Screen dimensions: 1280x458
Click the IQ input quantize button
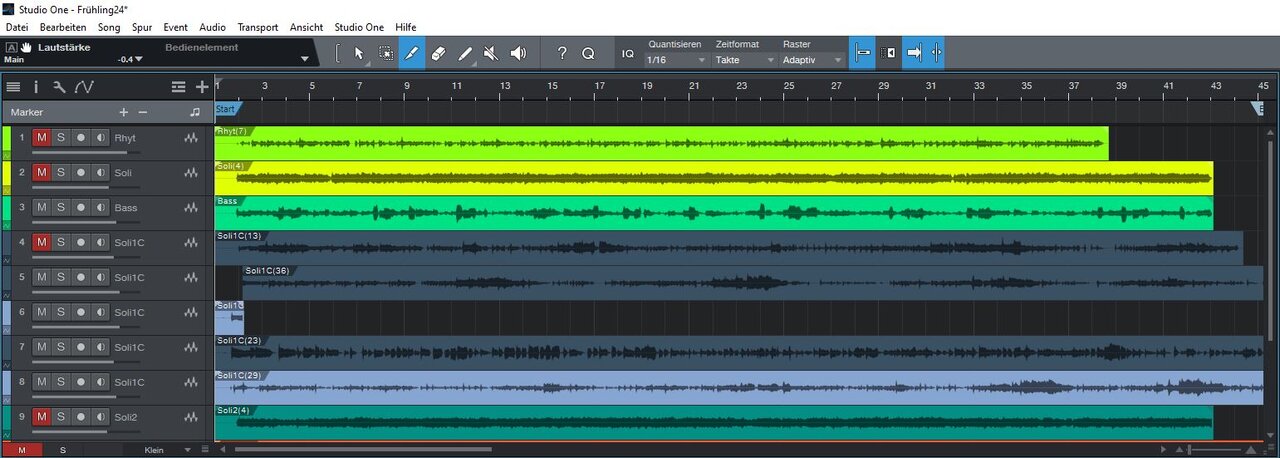tap(628, 53)
